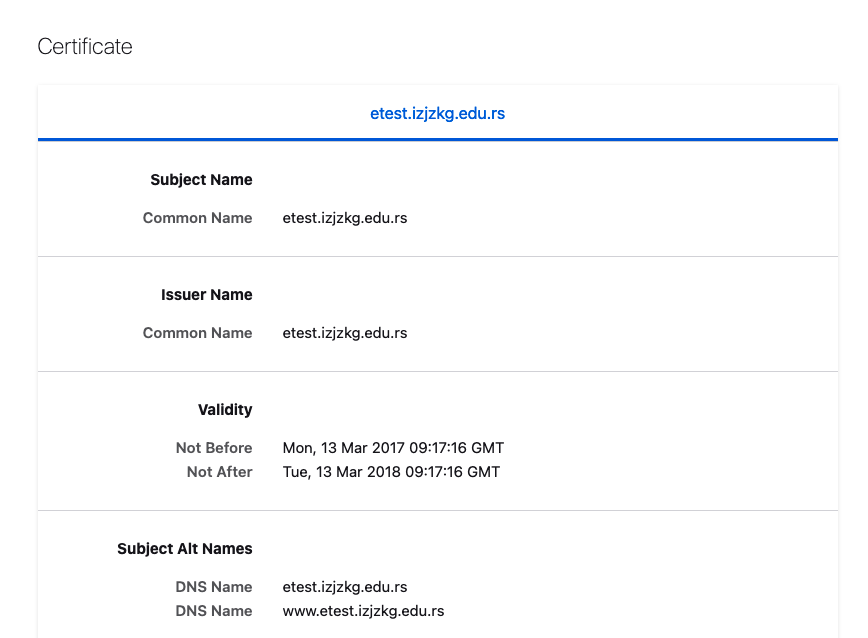Image resolution: width=868 pixels, height=638 pixels.
Task: Click the GMT time in Not After row
Action: point(452,472)
